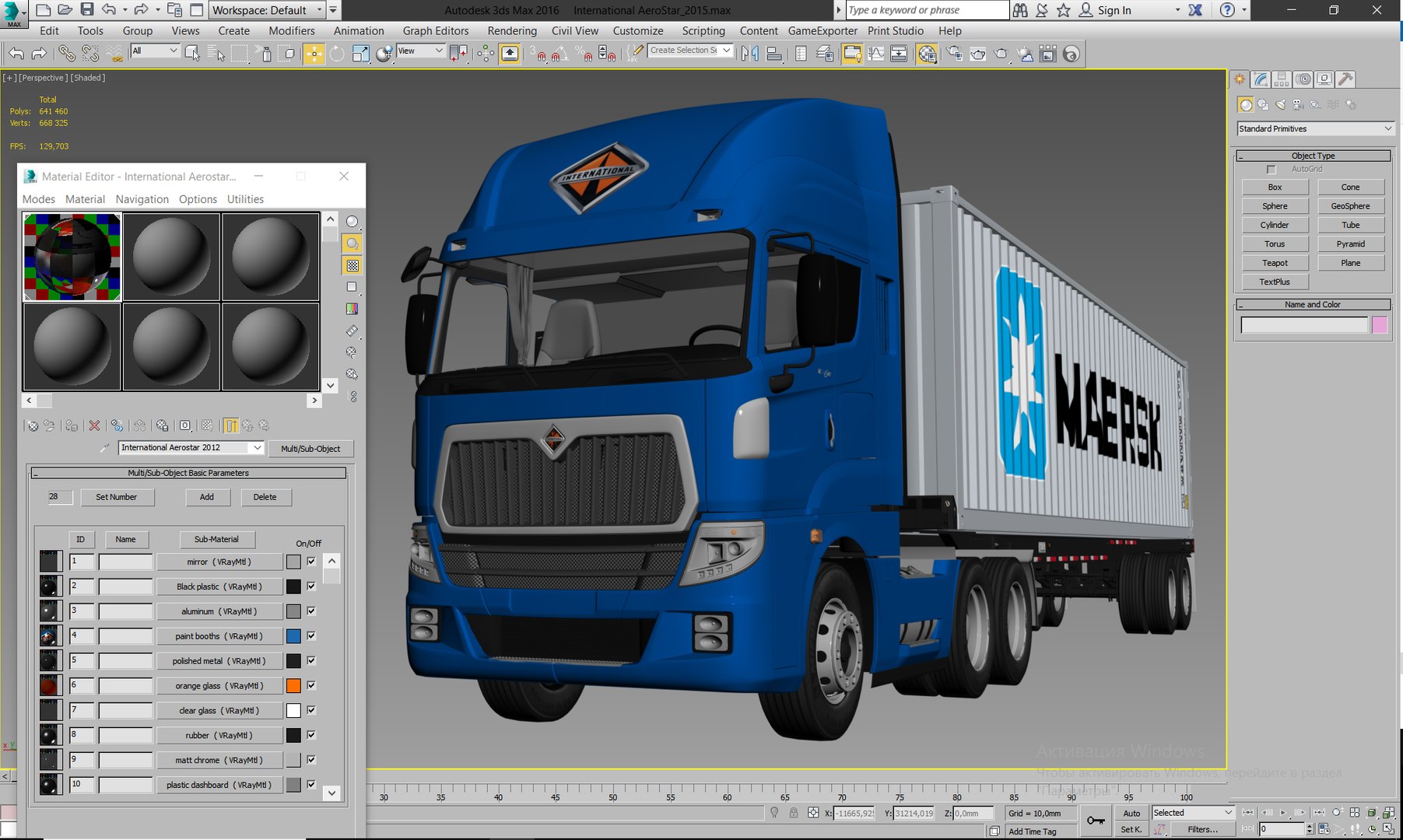This screenshot has height=840, width=1403.
Task: Open the View reference coordinate dropdown
Action: pos(420,51)
